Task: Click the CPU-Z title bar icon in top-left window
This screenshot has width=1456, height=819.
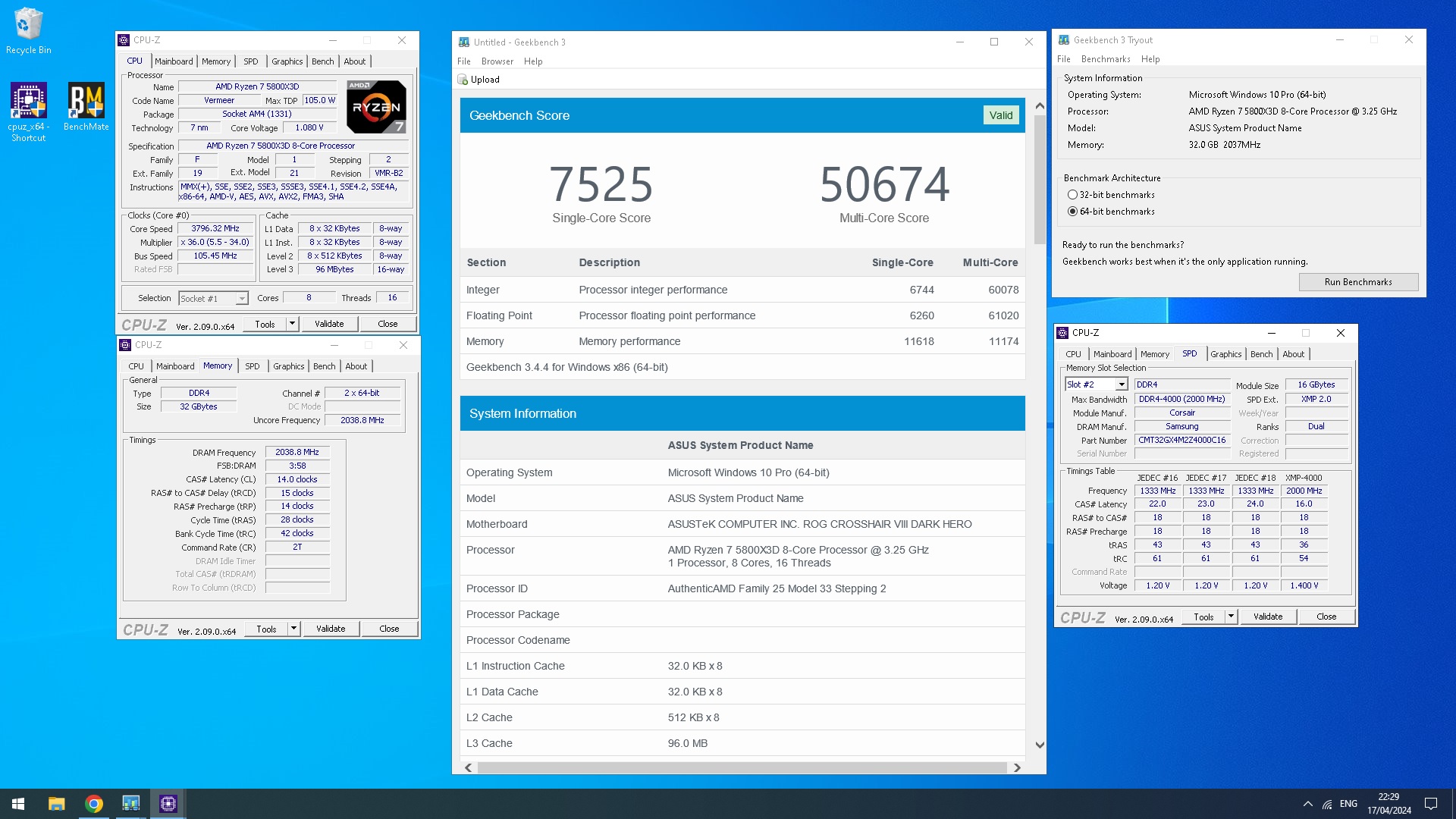Action: [124, 40]
